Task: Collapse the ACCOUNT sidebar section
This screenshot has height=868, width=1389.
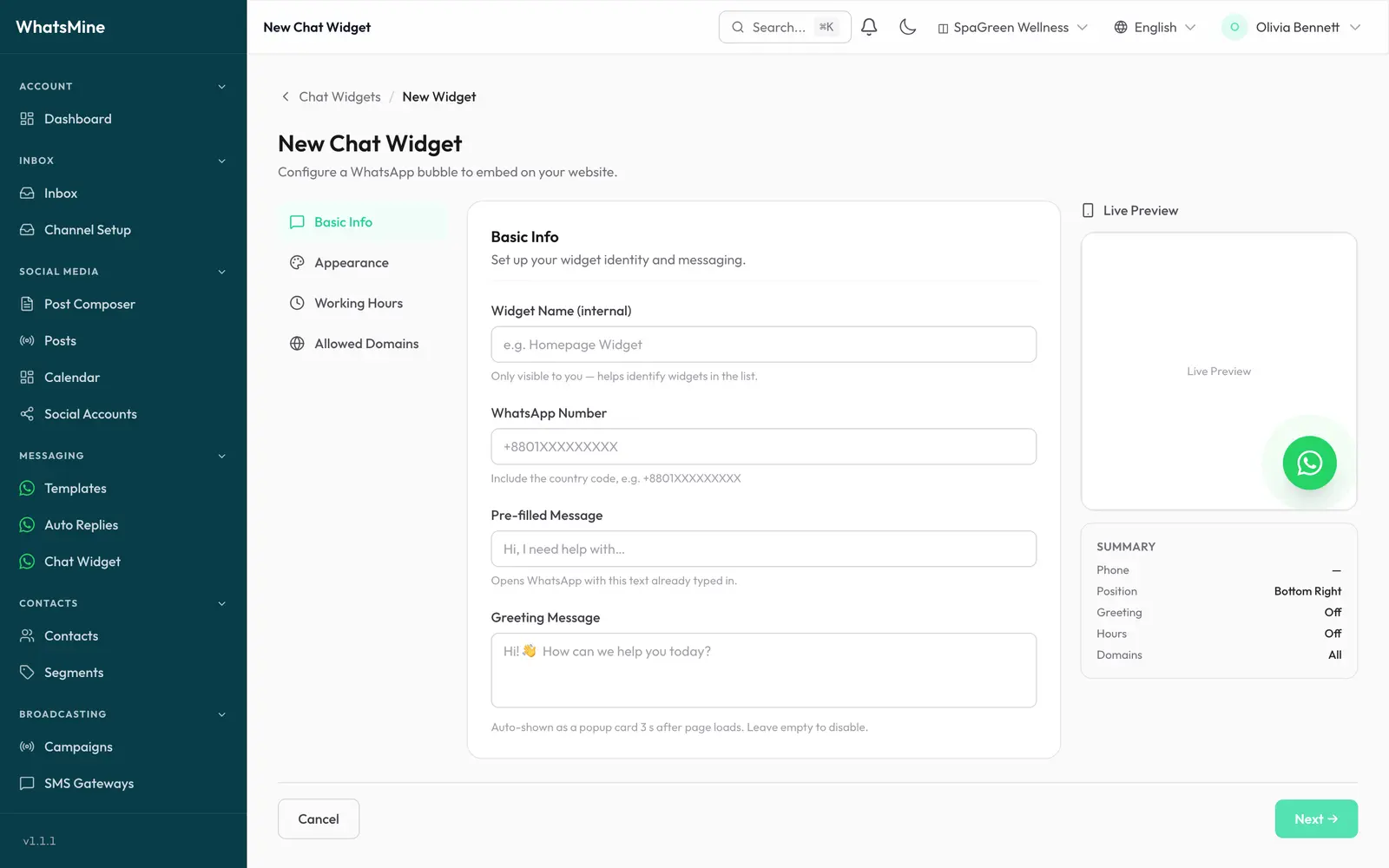Action: point(221,87)
